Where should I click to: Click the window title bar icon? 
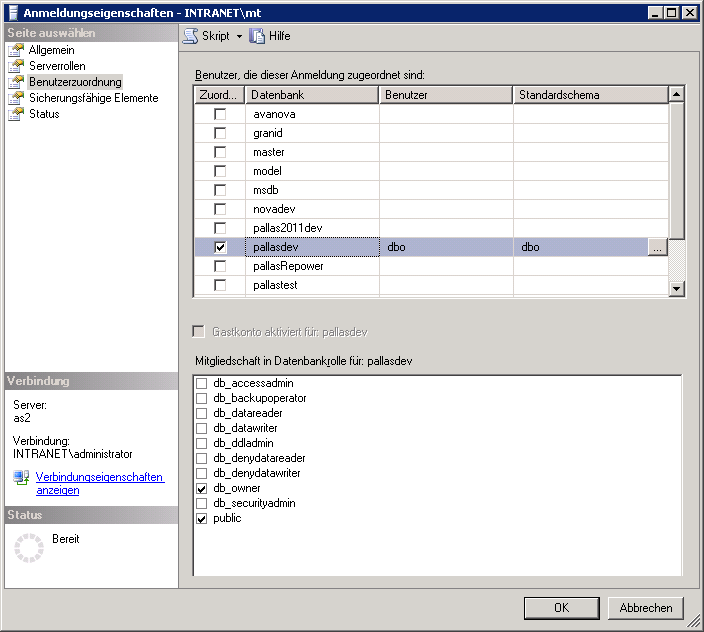tap(13, 13)
